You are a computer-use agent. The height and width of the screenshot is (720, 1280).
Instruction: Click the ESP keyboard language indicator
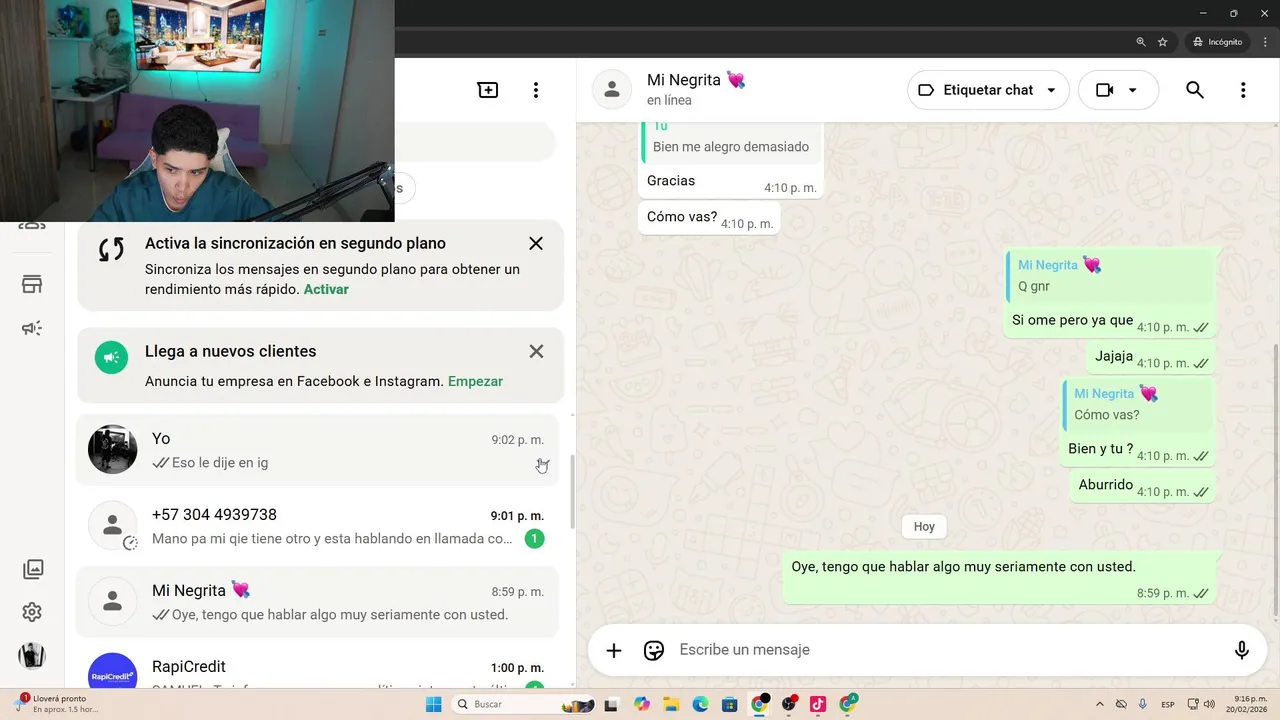tap(1168, 704)
